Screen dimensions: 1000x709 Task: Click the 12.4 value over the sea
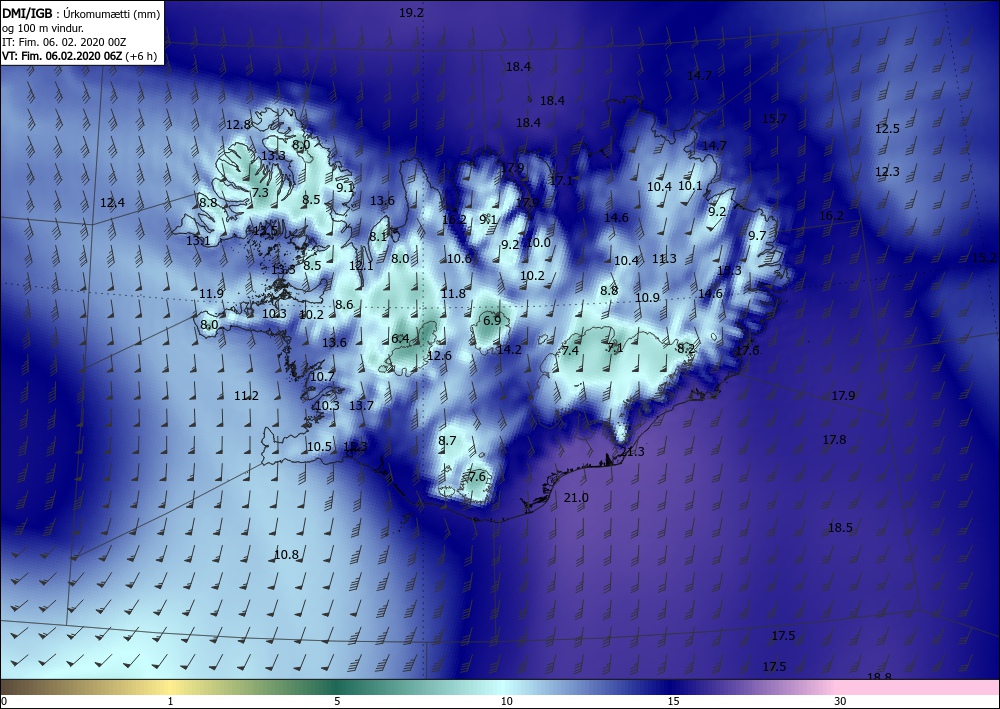112,203
